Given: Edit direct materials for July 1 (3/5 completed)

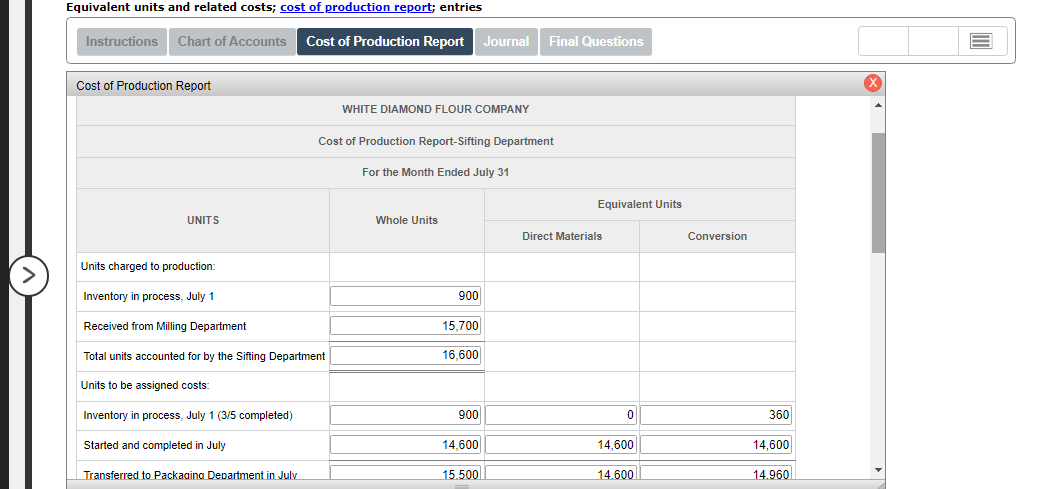Looking at the screenshot, I should click(561, 415).
